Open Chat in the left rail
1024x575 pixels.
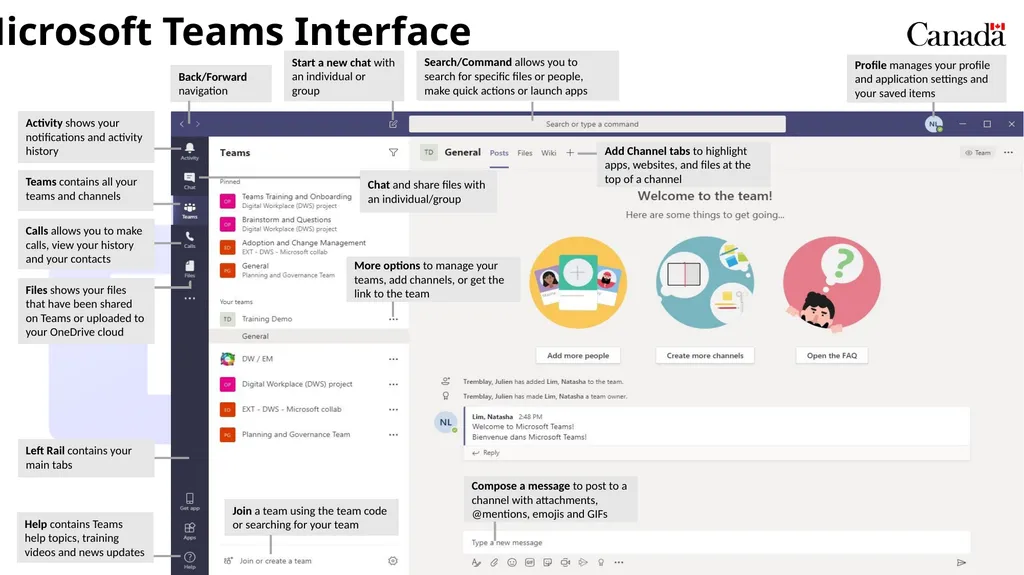(x=189, y=180)
